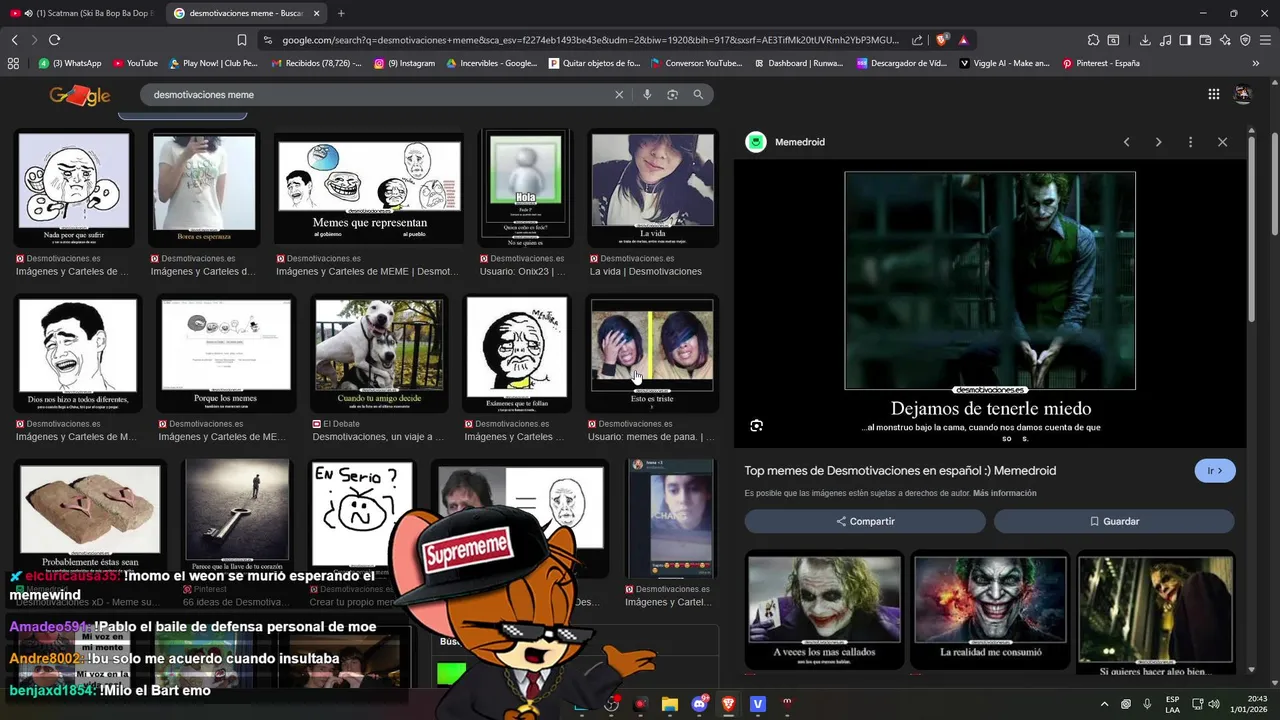
Task: Open Google Lens image search icon
Action: (673, 95)
